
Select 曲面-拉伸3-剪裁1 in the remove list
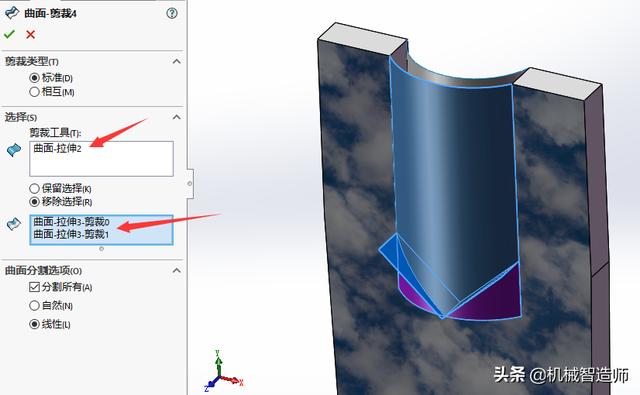click(x=71, y=234)
